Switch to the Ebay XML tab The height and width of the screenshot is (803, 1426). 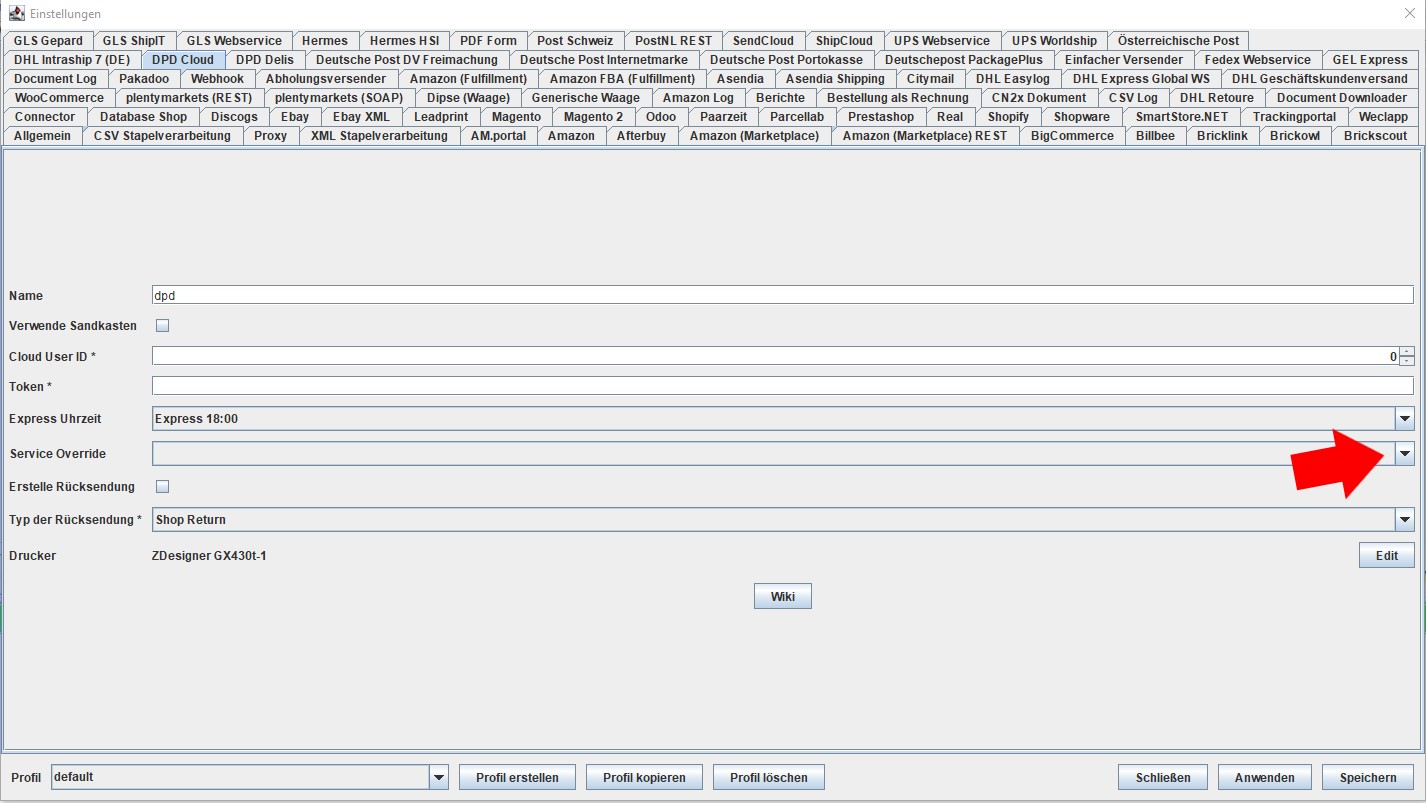[361, 117]
